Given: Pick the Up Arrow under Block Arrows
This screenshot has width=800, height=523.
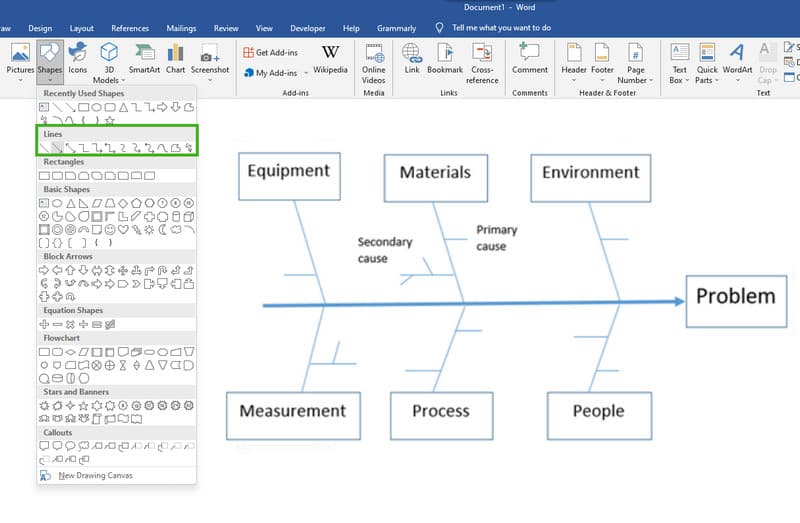Looking at the screenshot, I should [70, 270].
